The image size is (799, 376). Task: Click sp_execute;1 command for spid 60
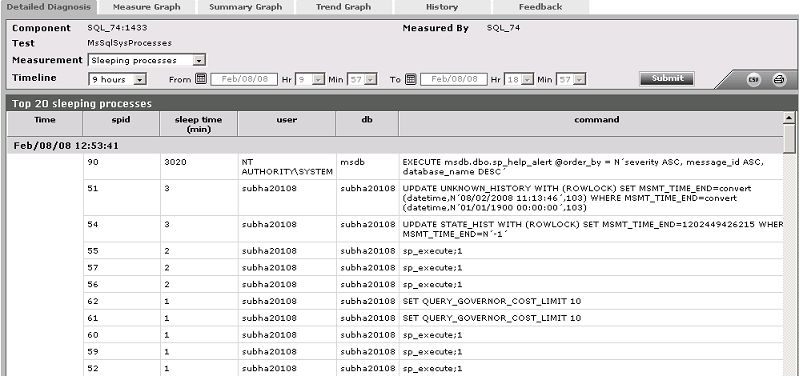click(x=432, y=336)
